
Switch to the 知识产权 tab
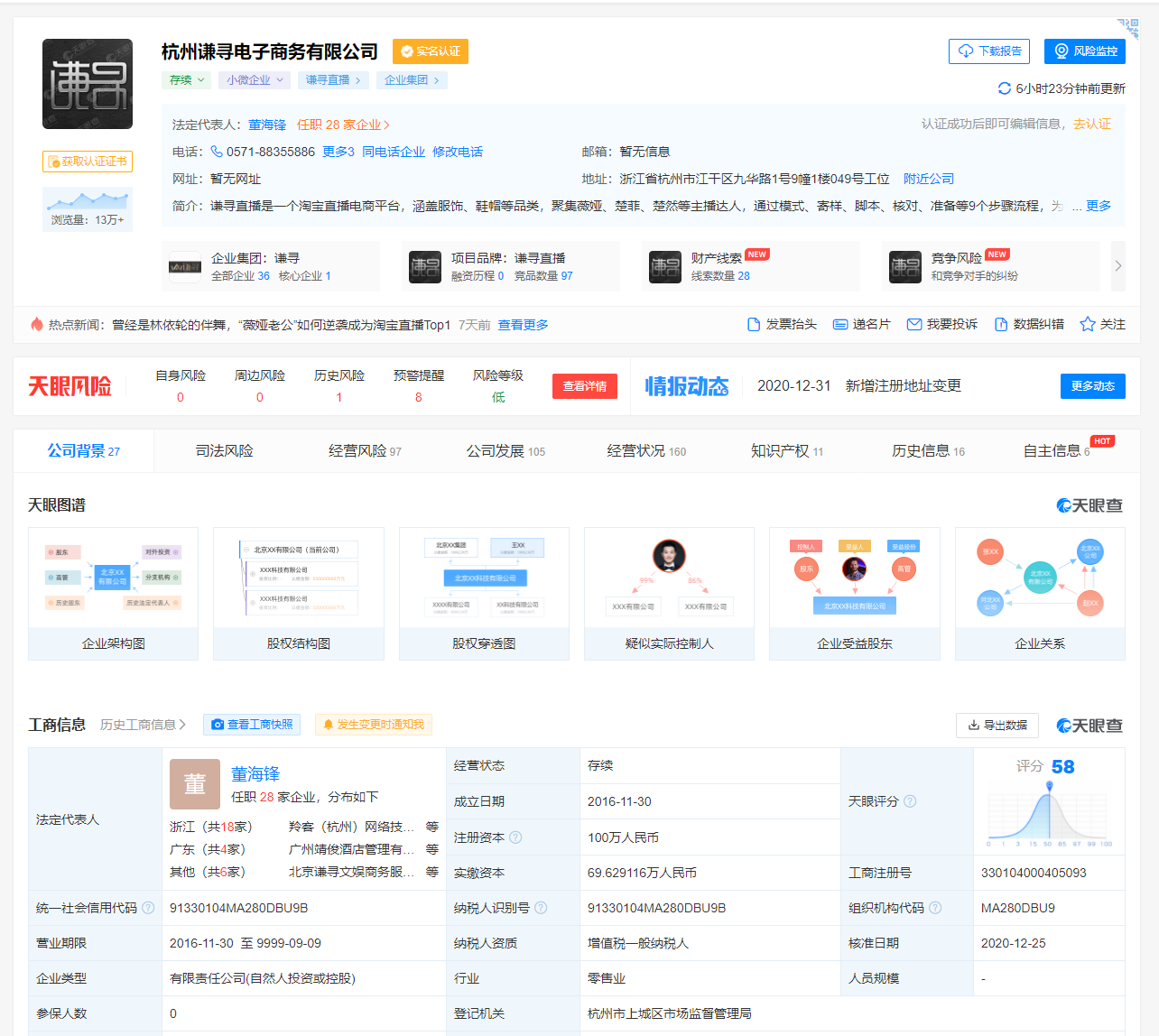787,451
